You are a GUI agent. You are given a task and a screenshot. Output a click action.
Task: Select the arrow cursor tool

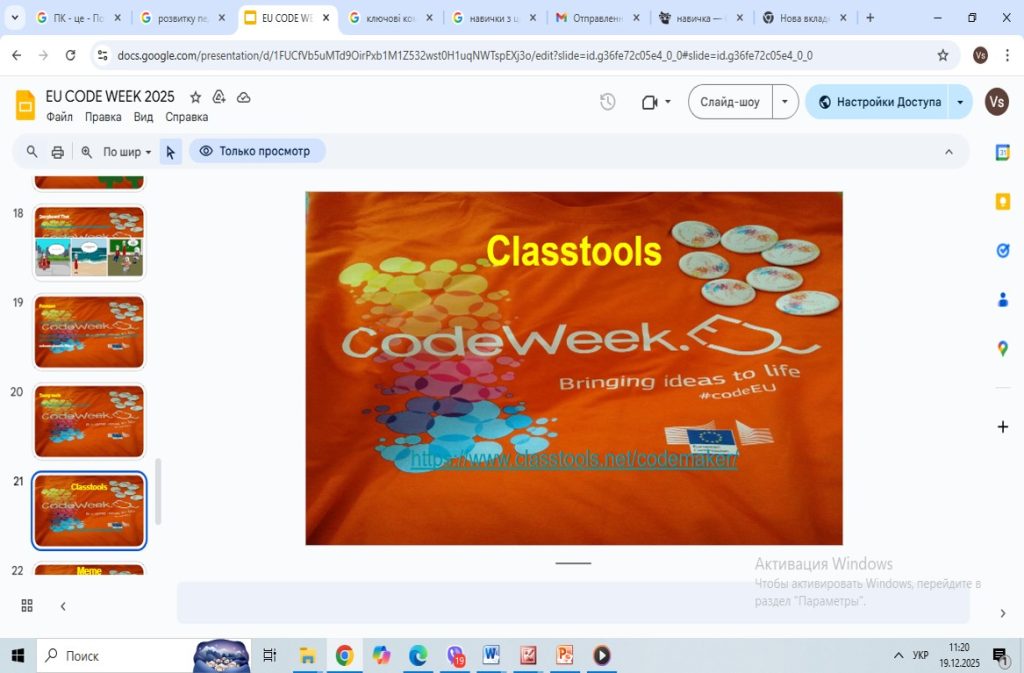point(170,152)
